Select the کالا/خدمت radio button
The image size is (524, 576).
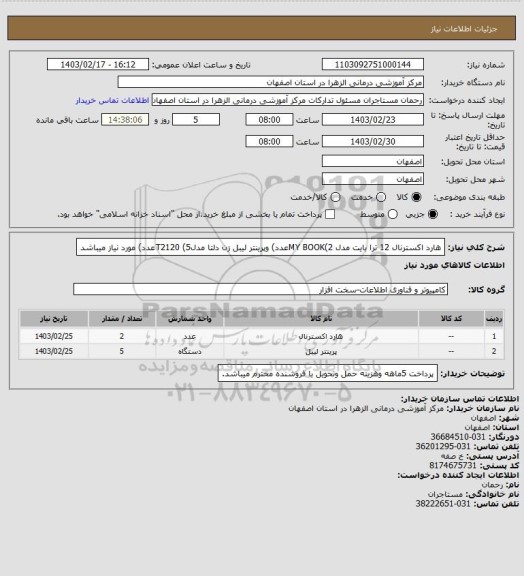[x=335, y=197]
